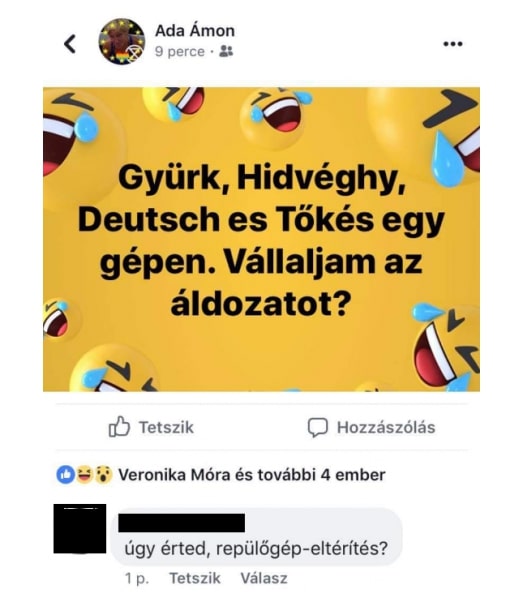Screen dimensions: 518x600
Task: Click the comment's 1 p. timestamp
Action: click(x=137, y=578)
